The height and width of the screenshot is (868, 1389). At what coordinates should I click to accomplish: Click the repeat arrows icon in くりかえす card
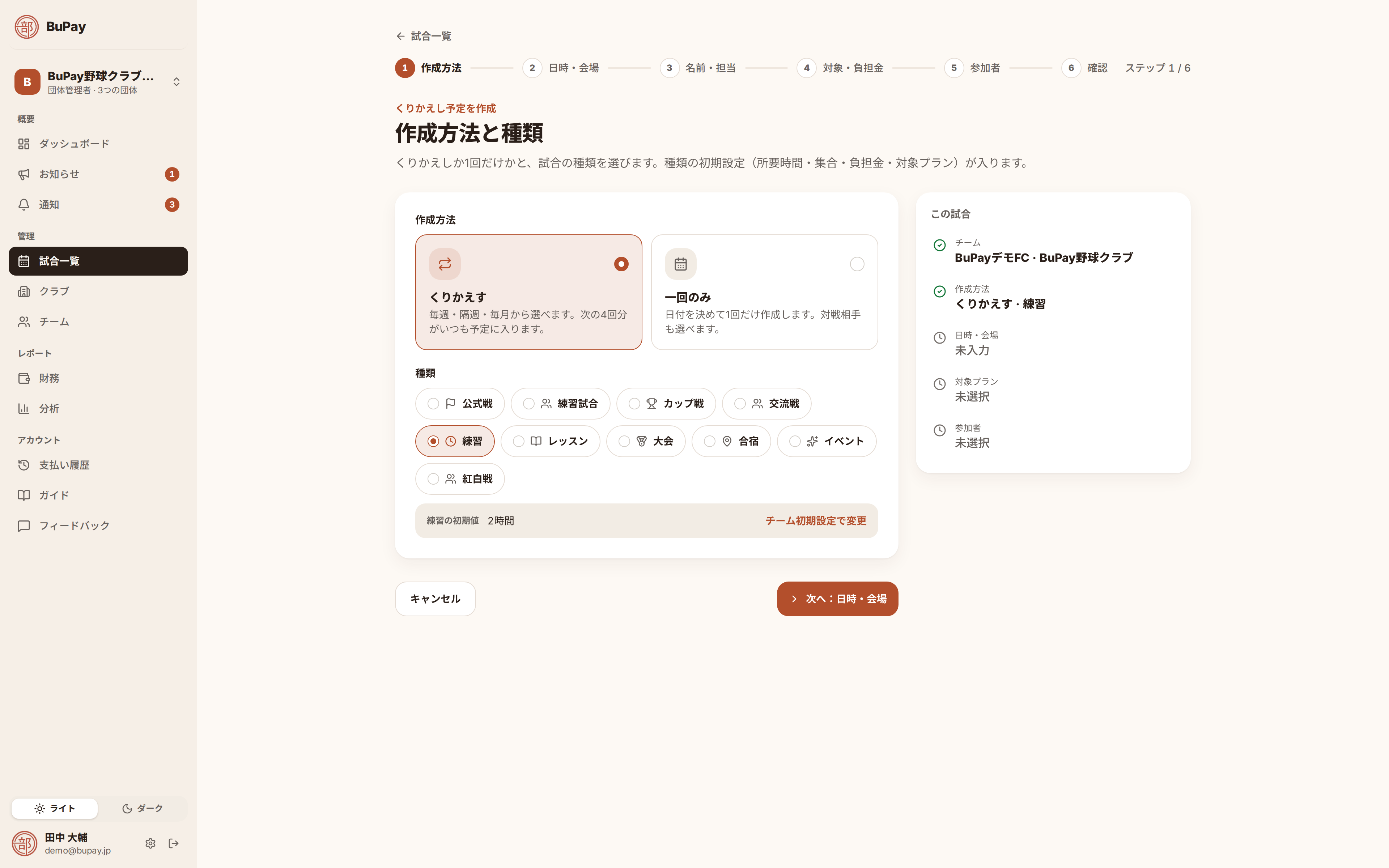[445, 264]
